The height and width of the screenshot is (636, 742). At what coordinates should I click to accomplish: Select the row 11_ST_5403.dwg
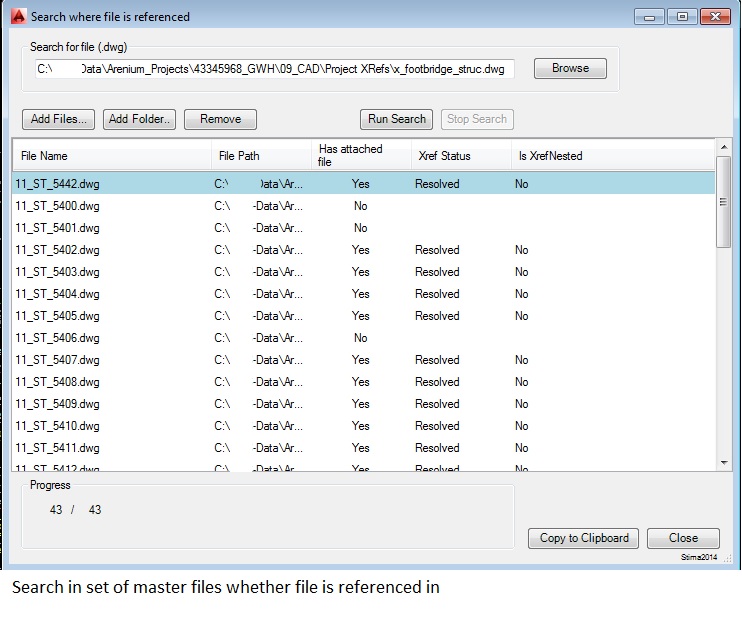coord(363,272)
